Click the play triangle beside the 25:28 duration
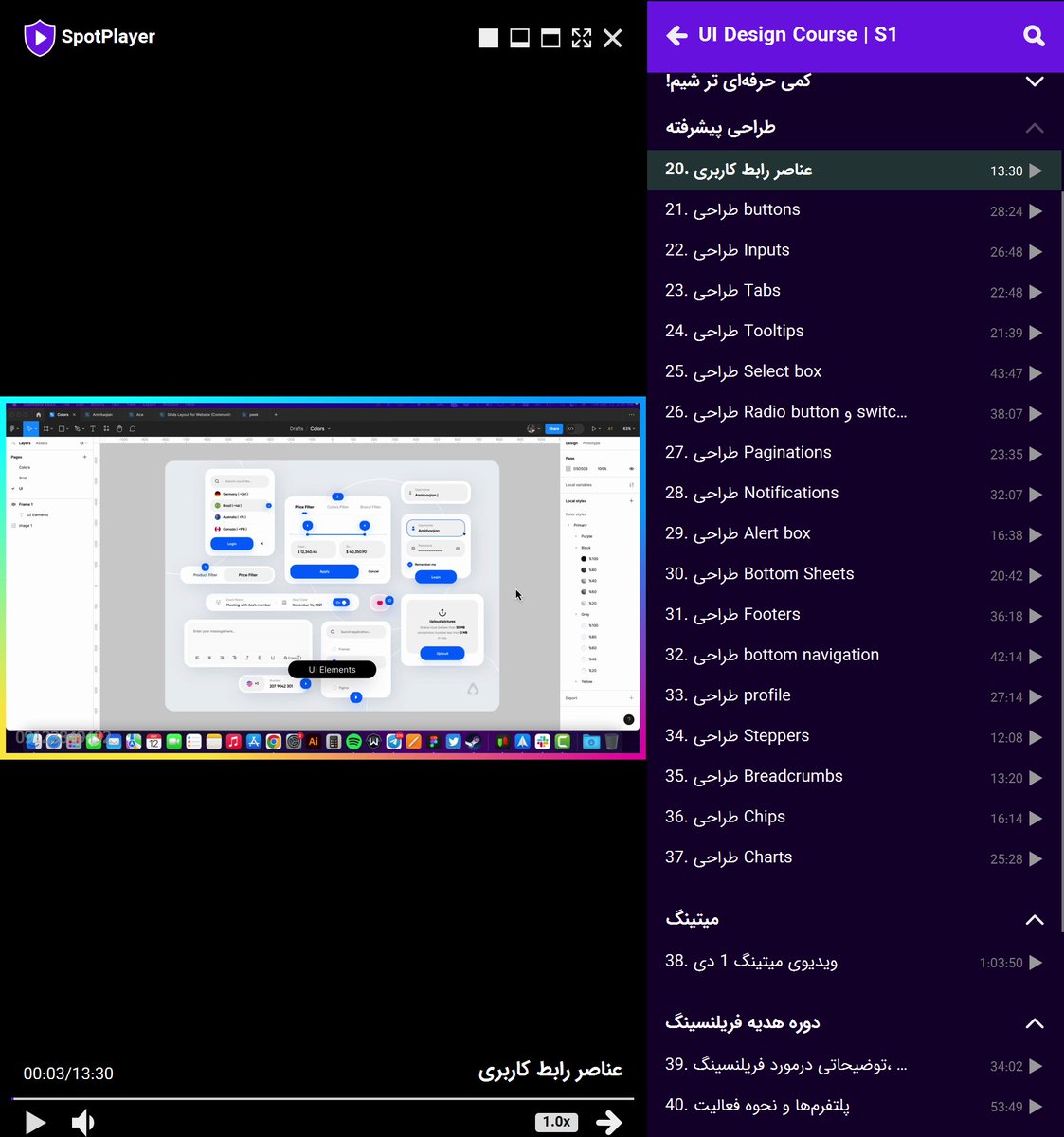Image resolution: width=1064 pixels, height=1137 pixels. 1036,859
